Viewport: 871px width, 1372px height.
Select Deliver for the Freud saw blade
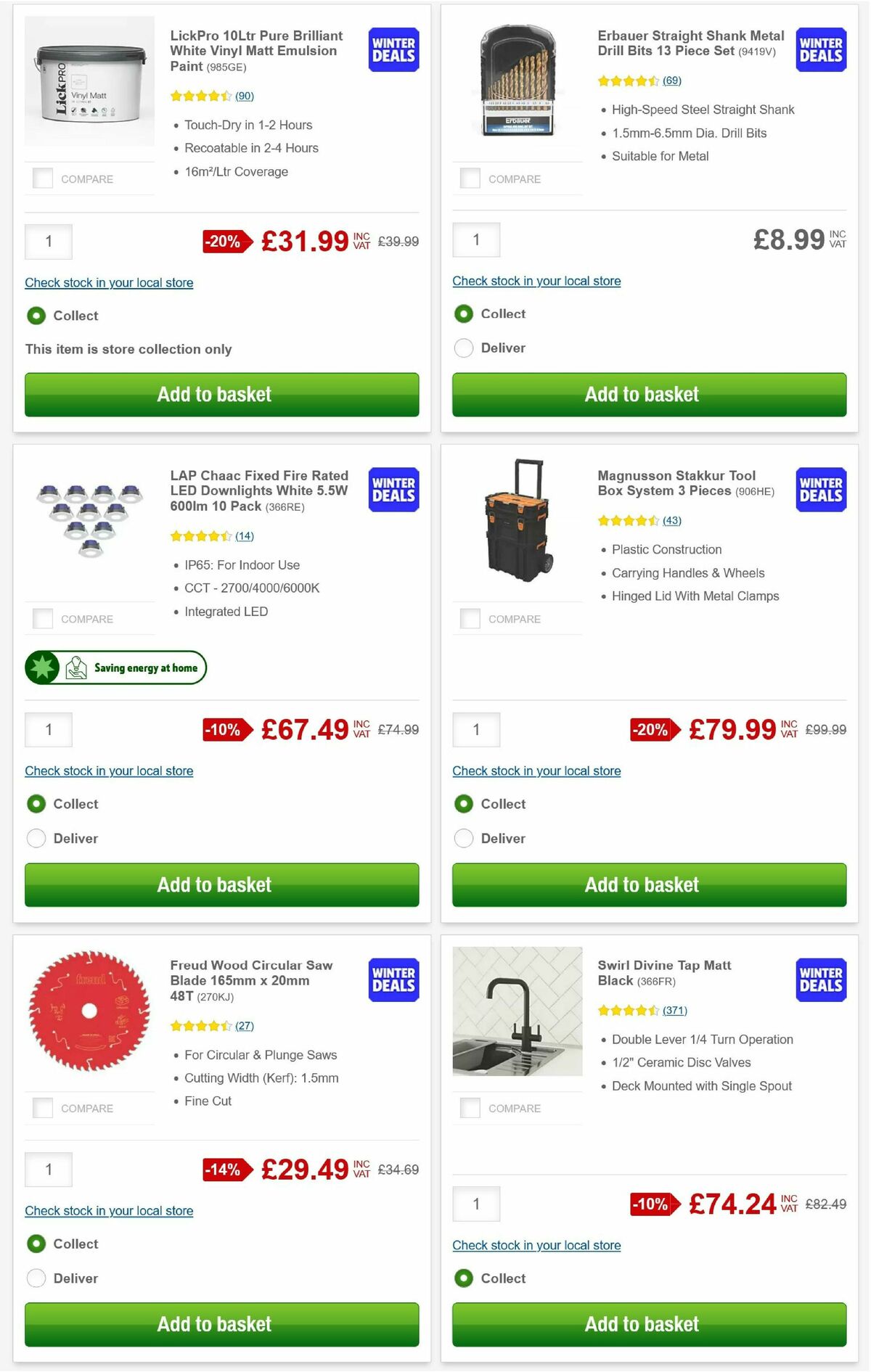[36, 1278]
